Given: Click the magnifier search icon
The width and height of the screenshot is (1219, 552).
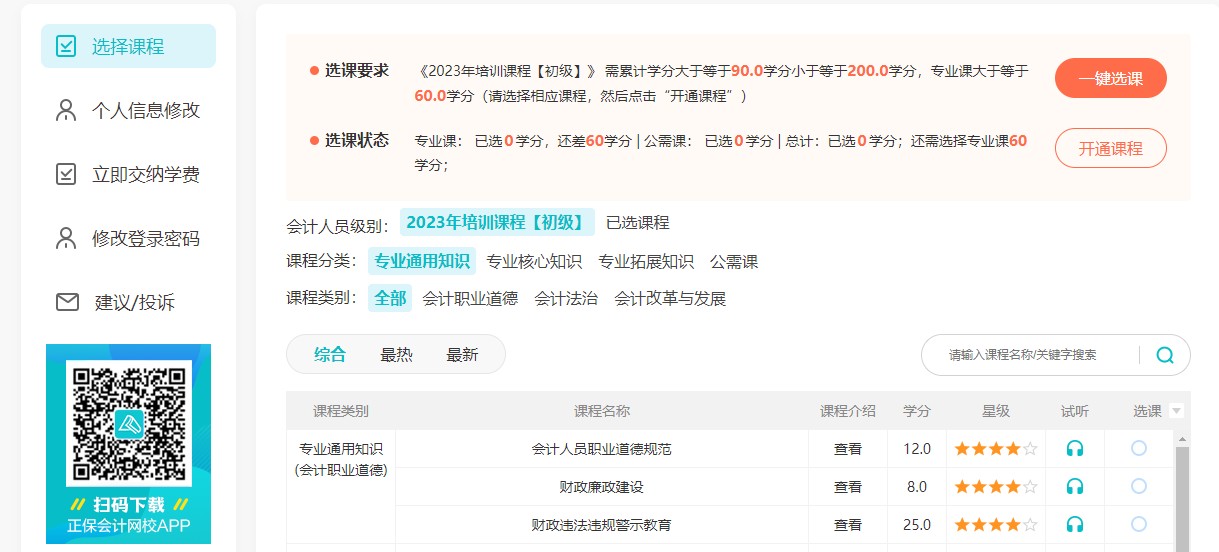Looking at the screenshot, I should pos(1165,355).
